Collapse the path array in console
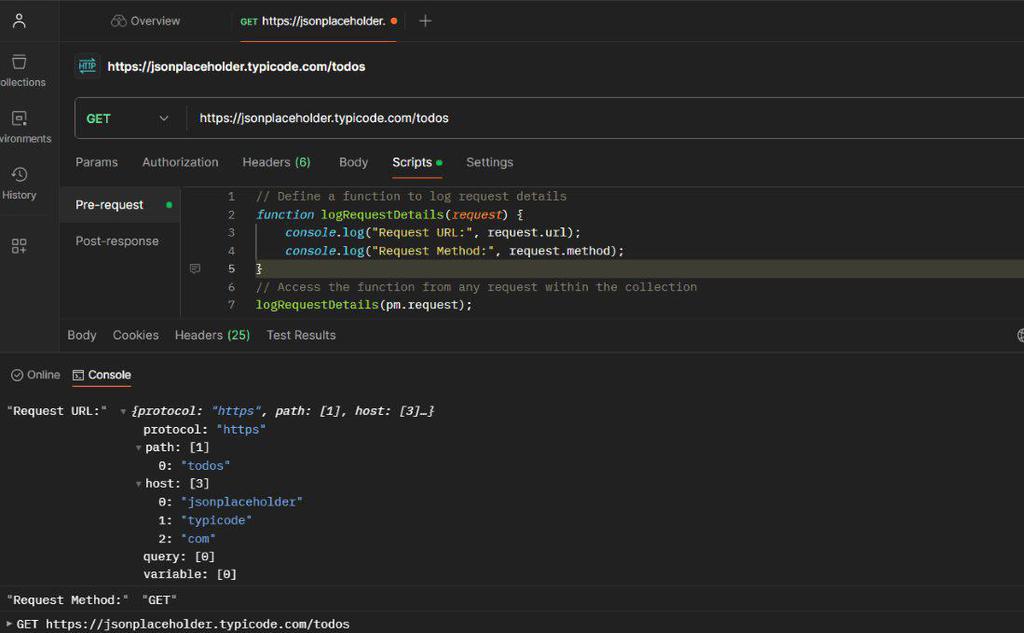 (138, 448)
